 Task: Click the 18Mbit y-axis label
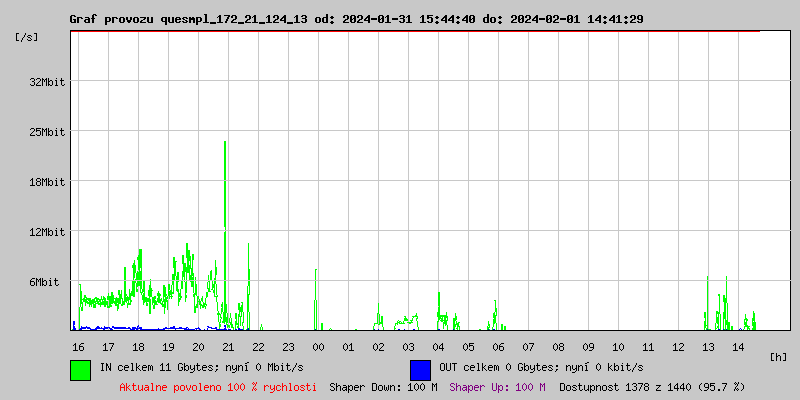(x=47, y=182)
